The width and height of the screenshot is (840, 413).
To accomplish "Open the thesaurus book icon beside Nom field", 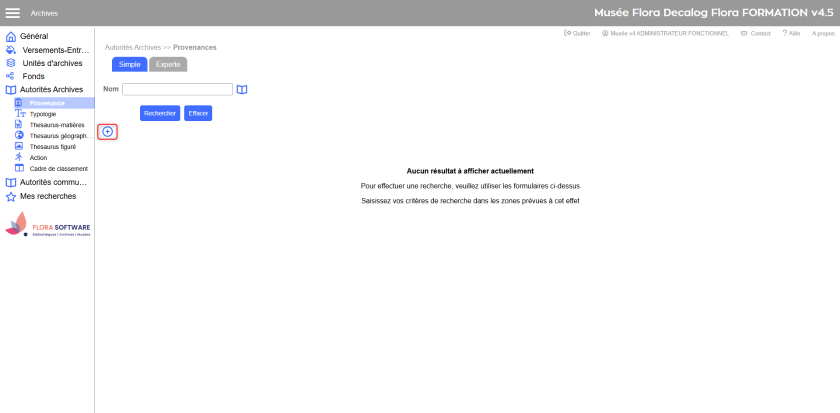I will pos(242,90).
